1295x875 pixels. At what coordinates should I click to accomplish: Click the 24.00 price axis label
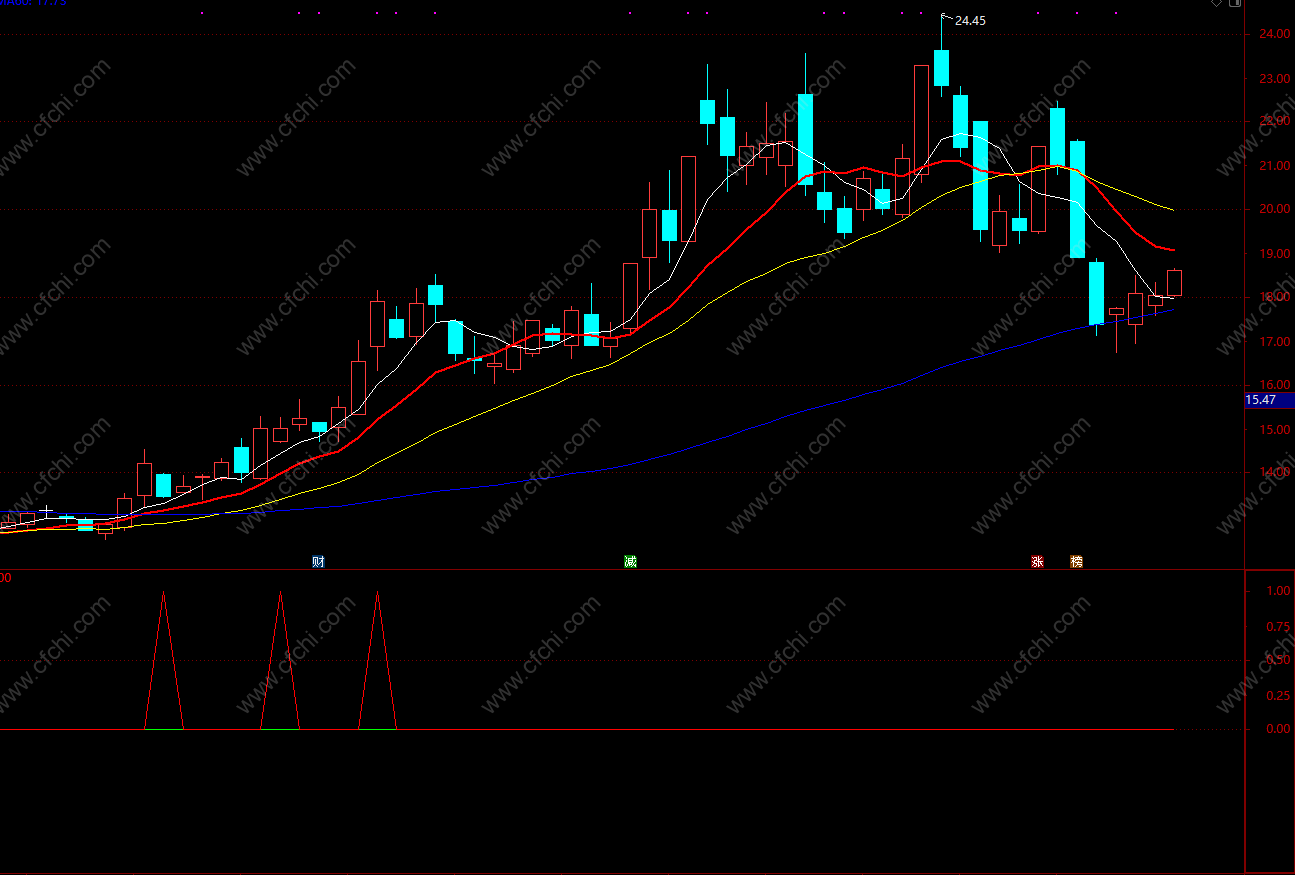pos(1274,34)
